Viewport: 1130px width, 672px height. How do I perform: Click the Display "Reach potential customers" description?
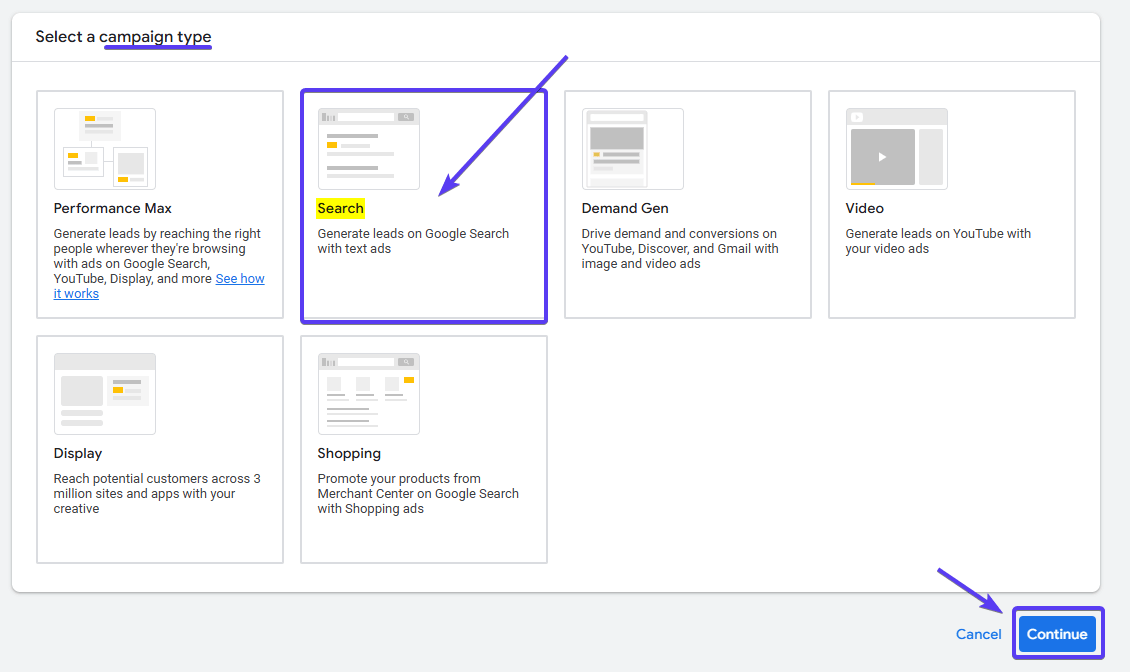tap(157, 493)
